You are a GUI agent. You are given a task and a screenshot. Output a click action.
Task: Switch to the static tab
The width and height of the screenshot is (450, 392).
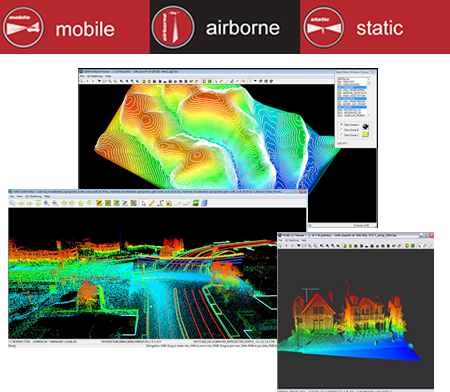coord(375,27)
